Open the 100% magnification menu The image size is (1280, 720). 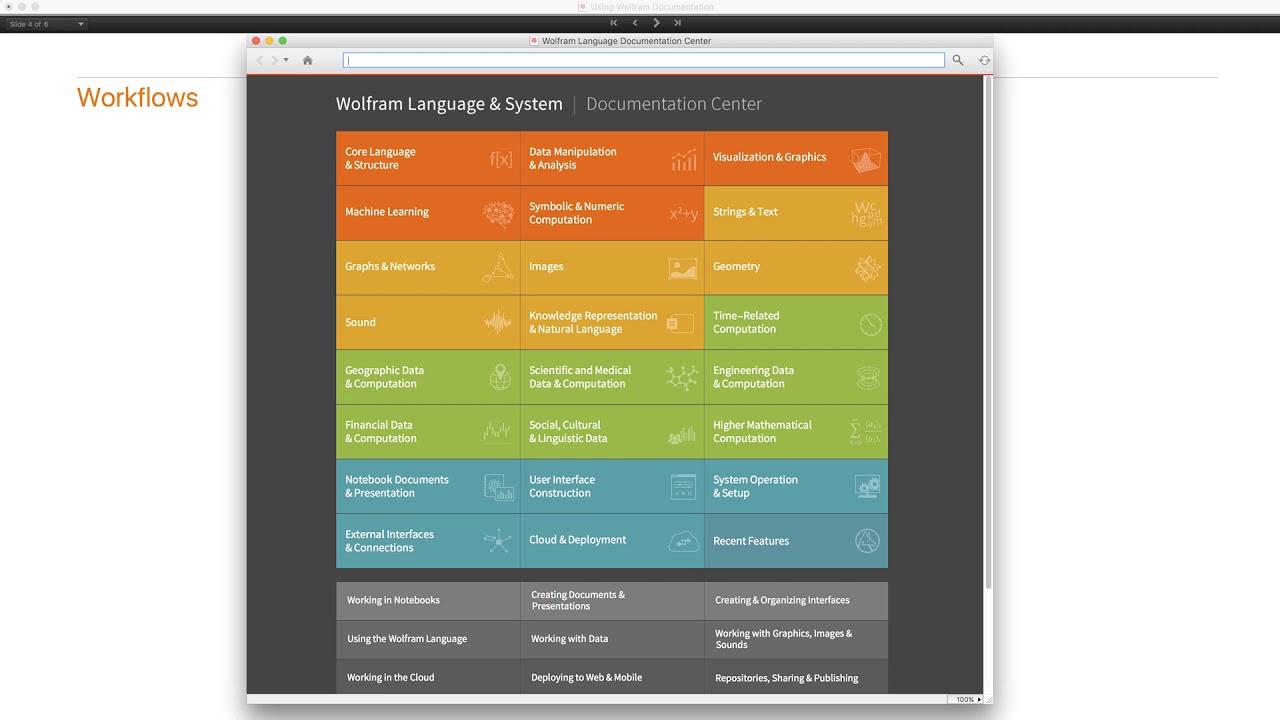(x=967, y=699)
